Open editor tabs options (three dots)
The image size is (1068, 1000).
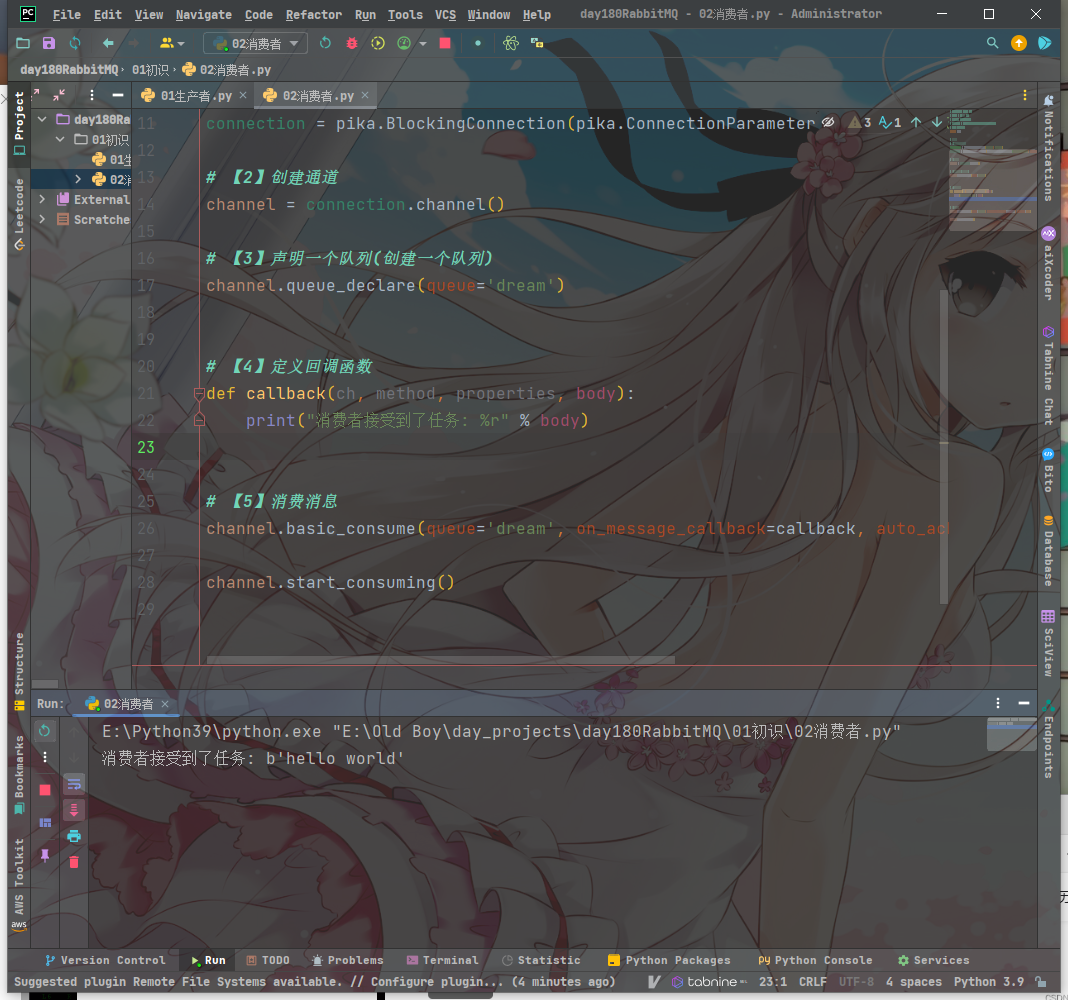click(x=1024, y=95)
